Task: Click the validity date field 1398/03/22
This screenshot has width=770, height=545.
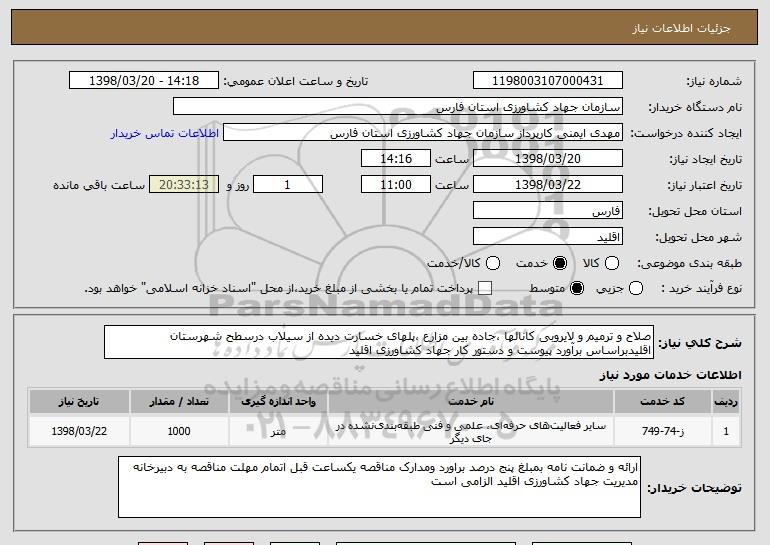Action: pos(548,185)
